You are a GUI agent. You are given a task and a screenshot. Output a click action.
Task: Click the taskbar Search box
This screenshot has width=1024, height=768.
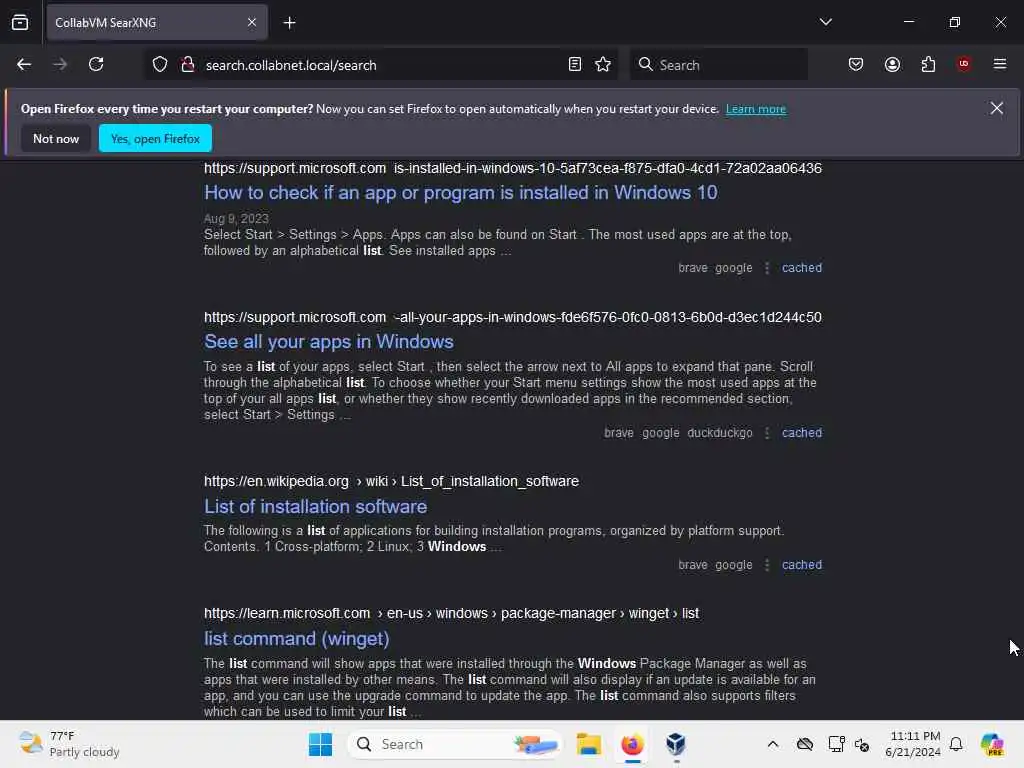[x=455, y=744]
